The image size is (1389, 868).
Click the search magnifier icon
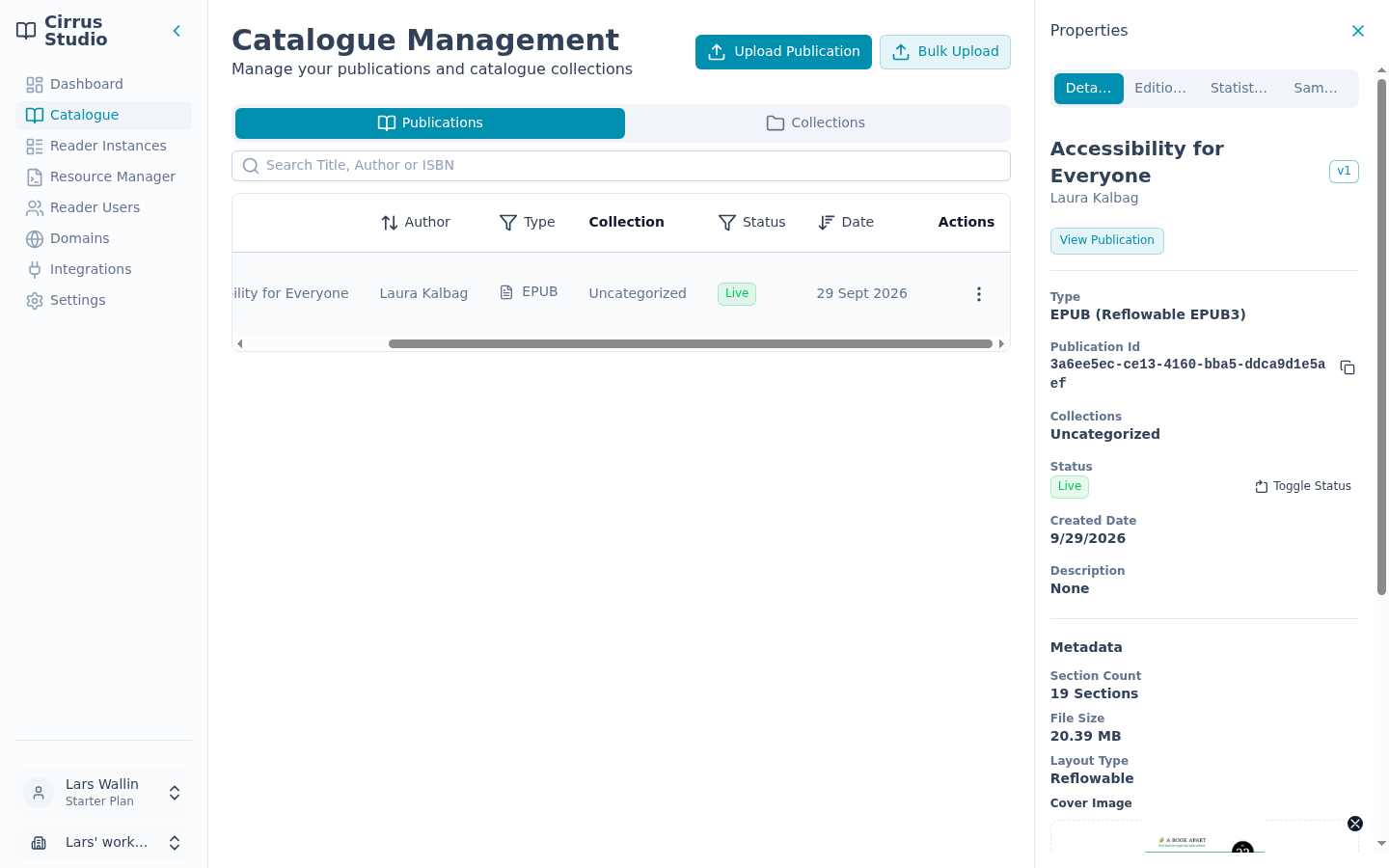(251, 166)
